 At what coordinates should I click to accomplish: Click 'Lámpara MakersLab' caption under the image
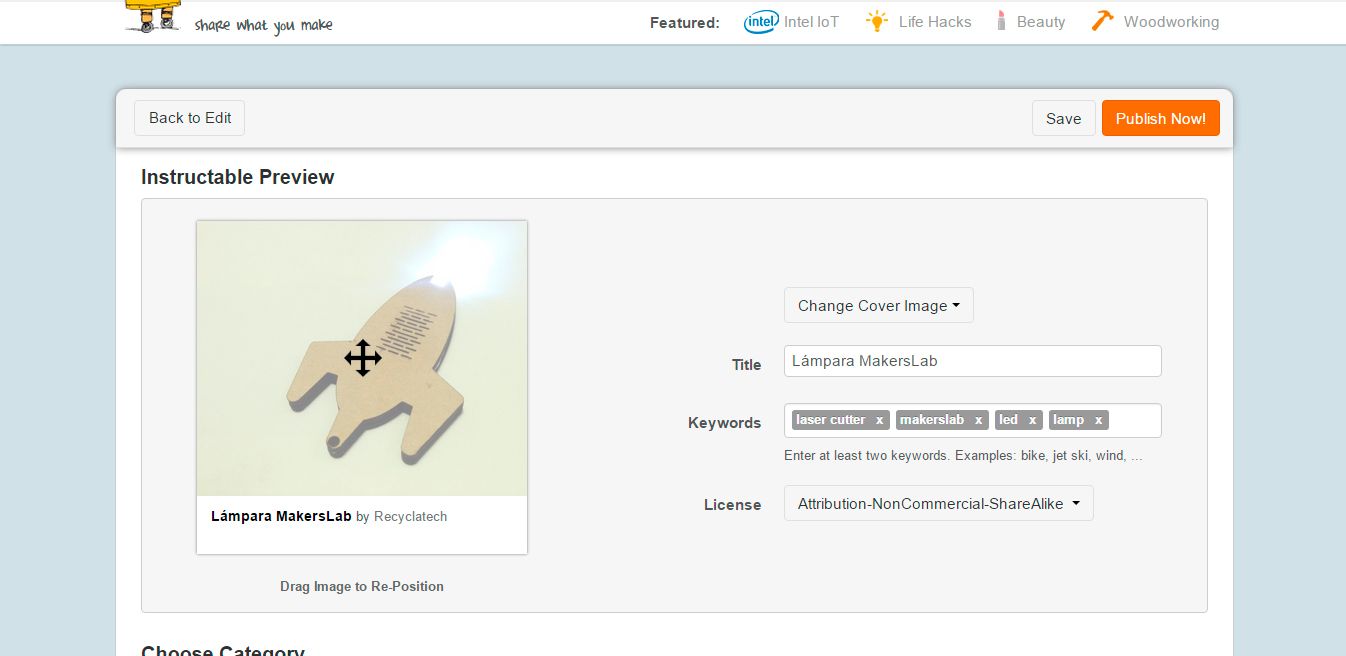tap(281, 517)
